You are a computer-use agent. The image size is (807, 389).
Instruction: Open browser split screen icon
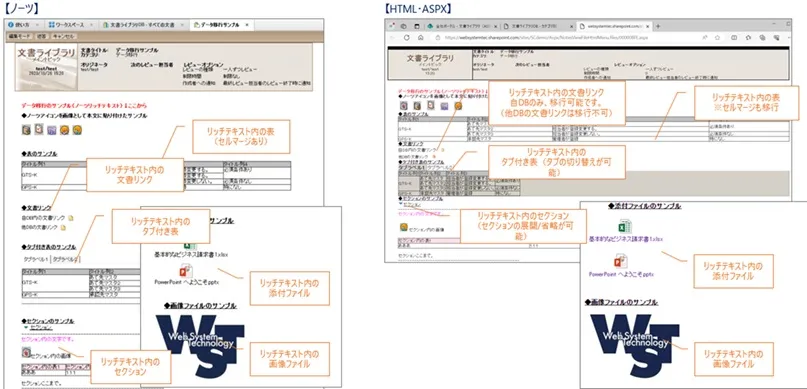[734, 38]
